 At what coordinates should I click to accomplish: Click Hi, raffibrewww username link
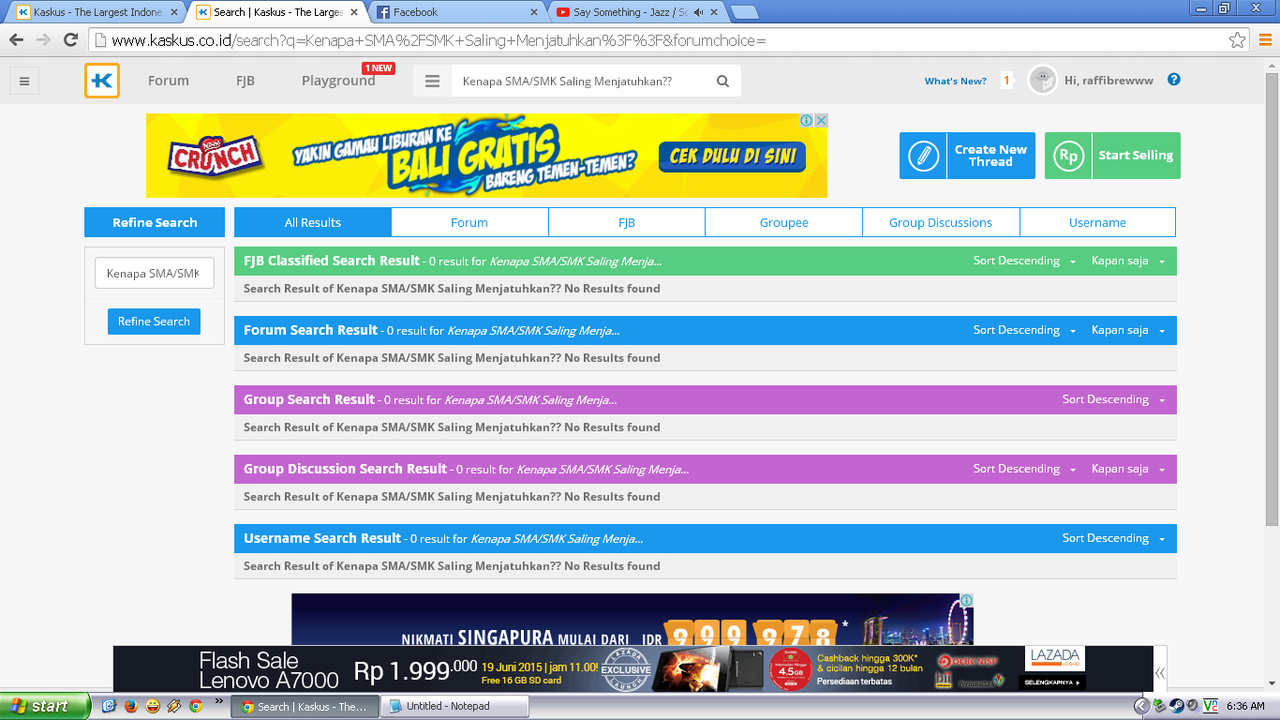(x=1108, y=80)
